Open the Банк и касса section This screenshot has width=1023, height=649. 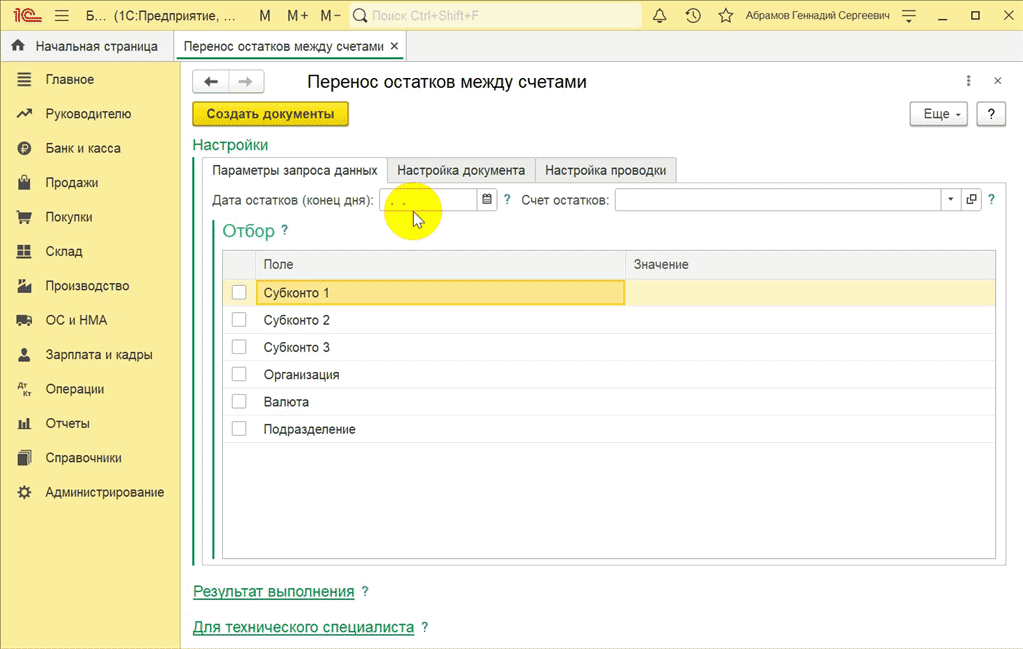(82, 148)
